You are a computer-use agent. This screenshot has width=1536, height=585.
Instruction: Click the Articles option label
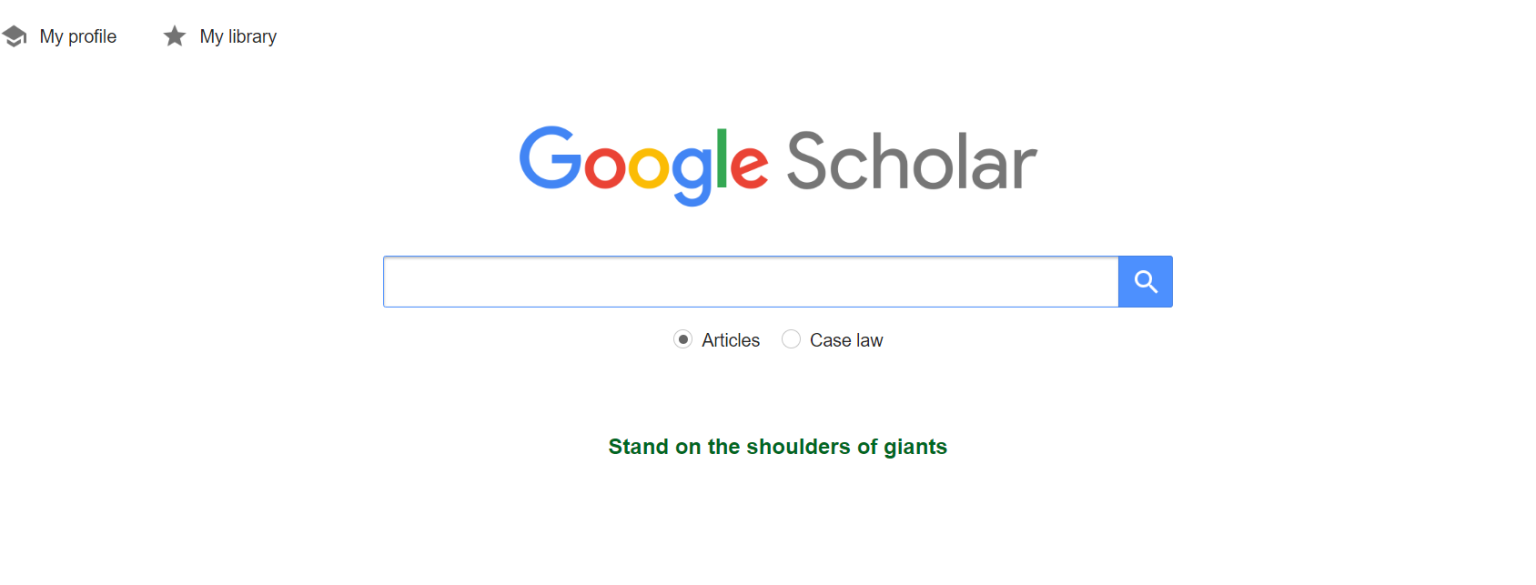(730, 340)
